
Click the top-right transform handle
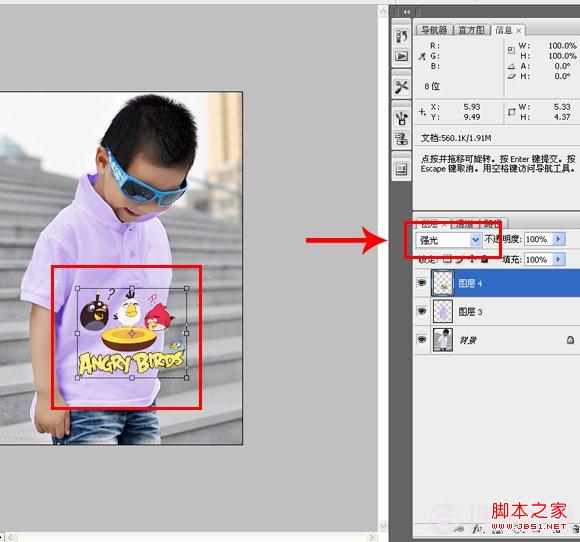pos(187,288)
